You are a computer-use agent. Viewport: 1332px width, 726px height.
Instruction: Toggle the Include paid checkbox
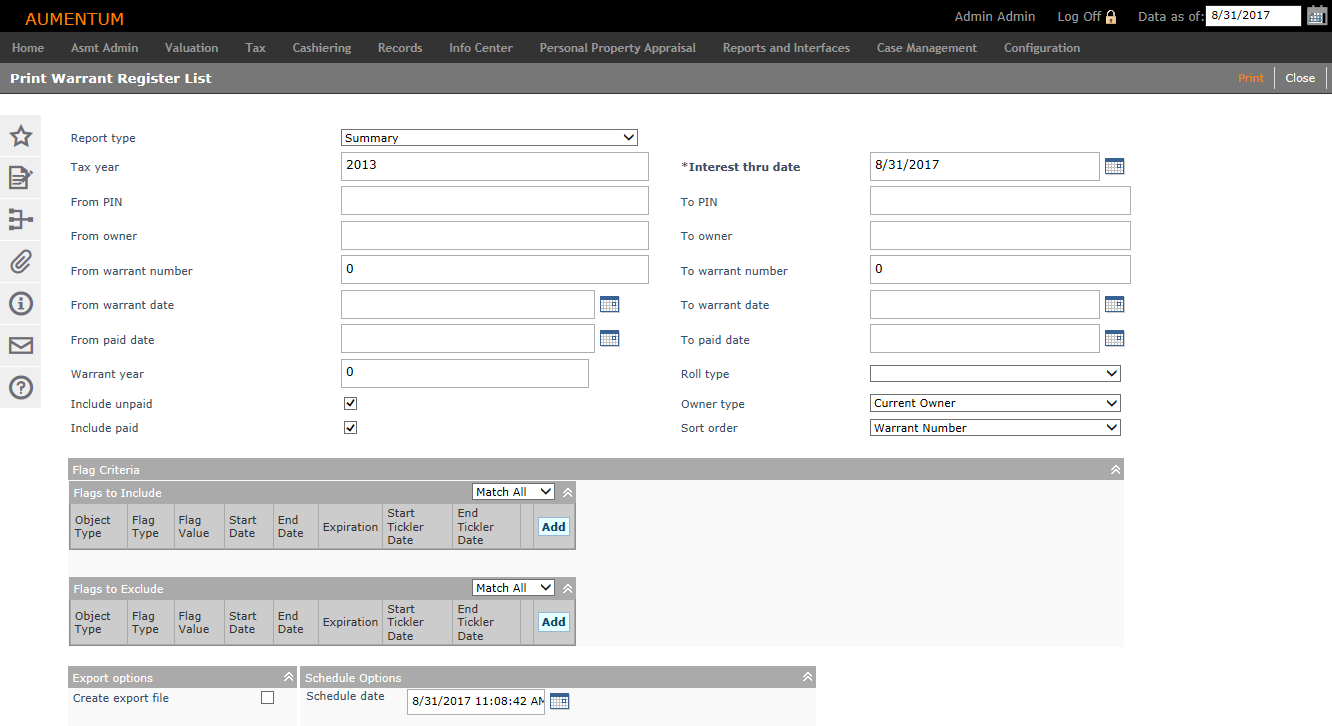coord(350,428)
